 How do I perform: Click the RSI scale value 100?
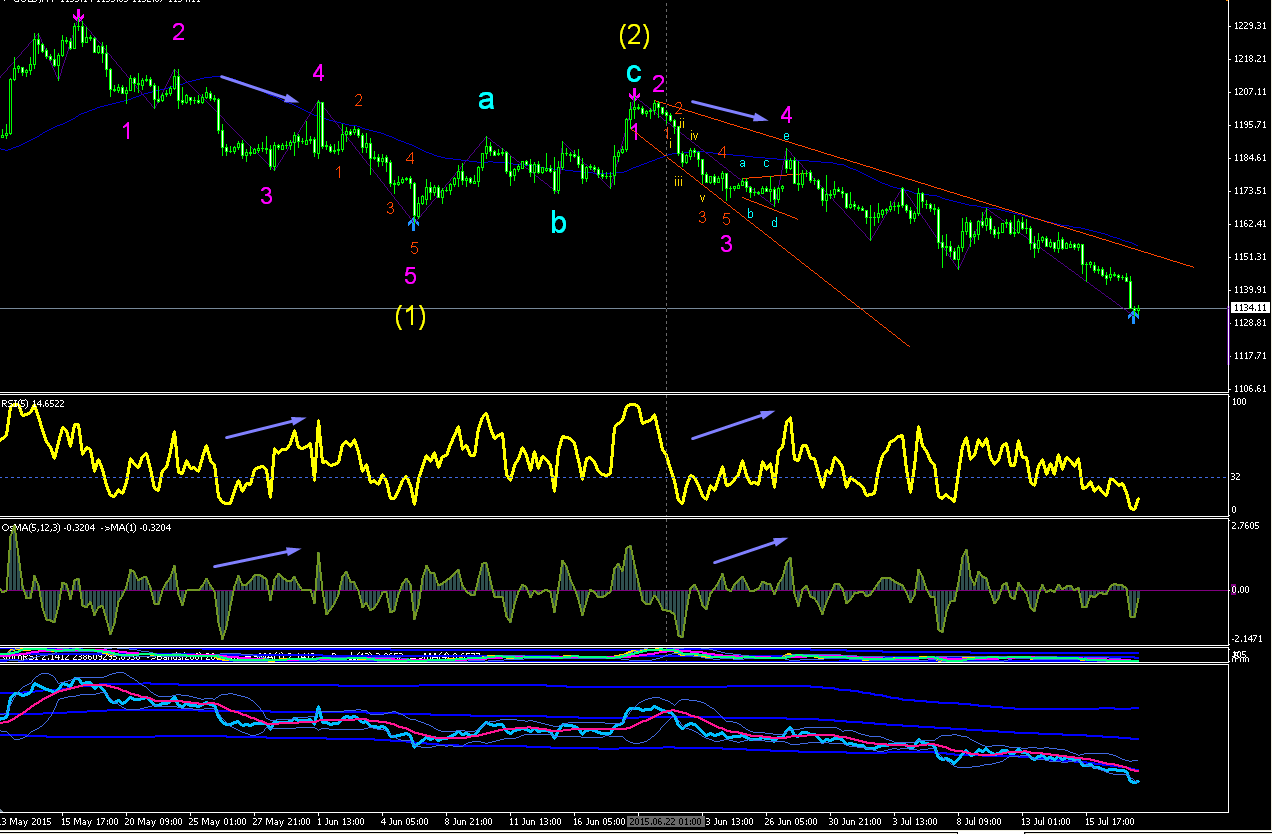click(x=1238, y=402)
